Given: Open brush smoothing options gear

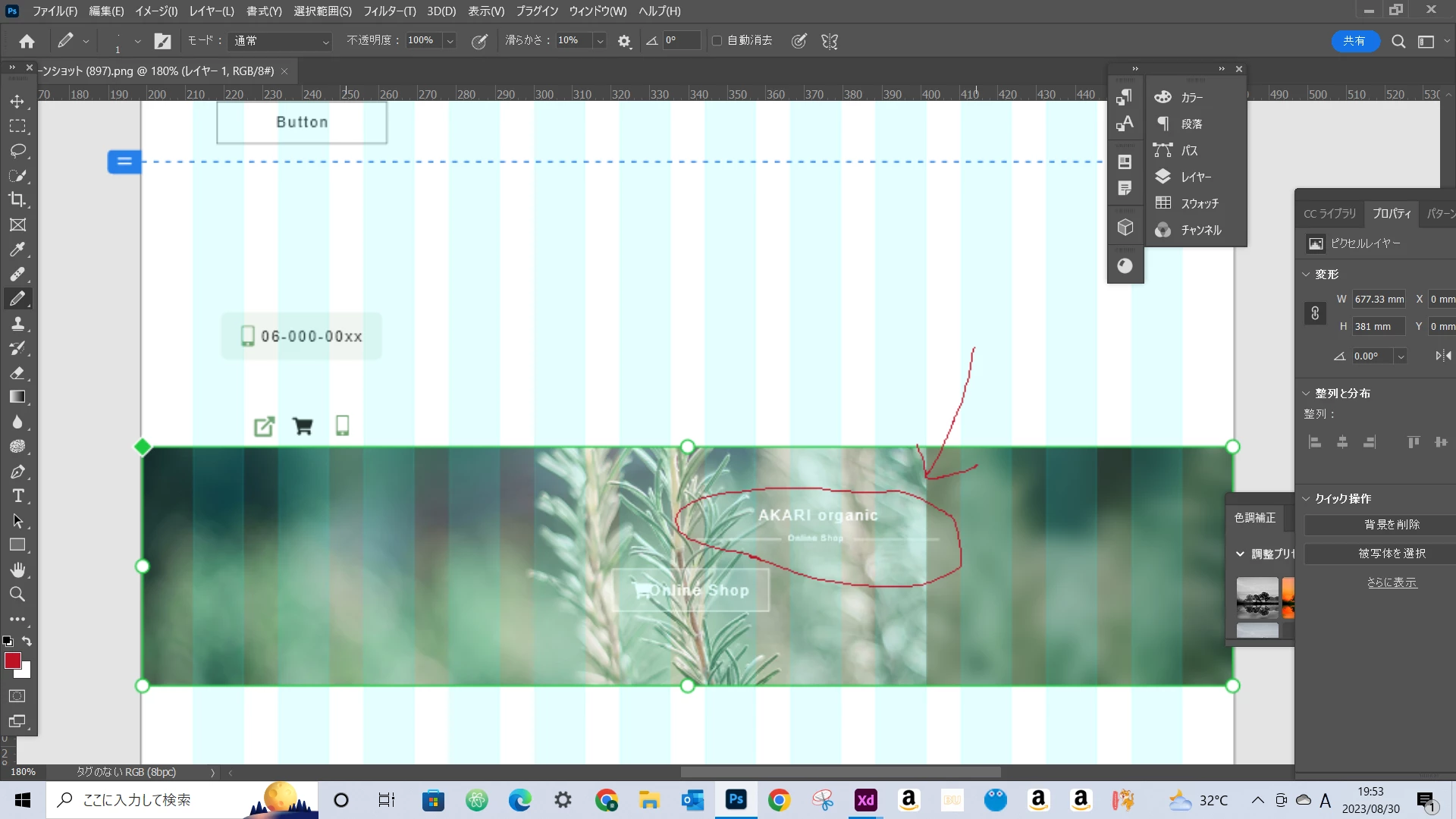Looking at the screenshot, I should tap(624, 41).
